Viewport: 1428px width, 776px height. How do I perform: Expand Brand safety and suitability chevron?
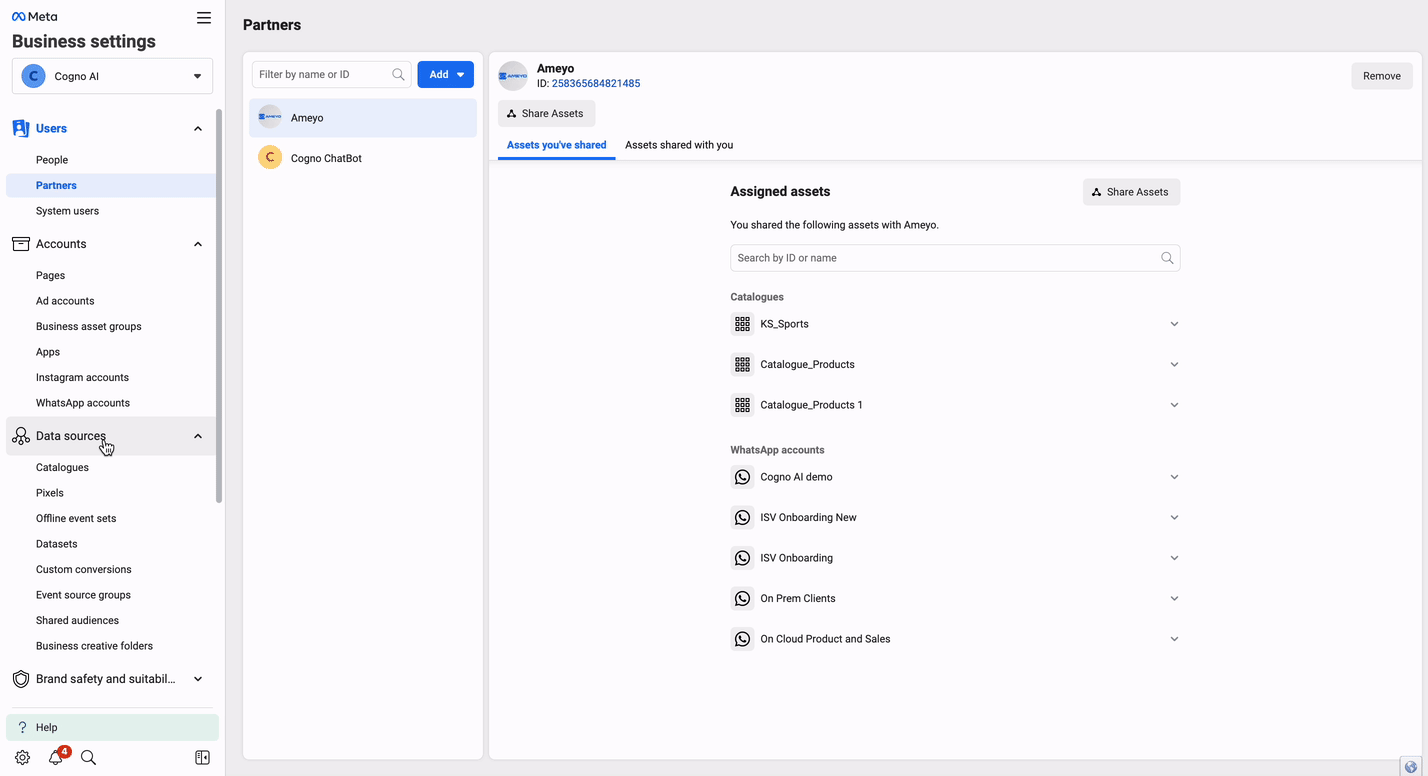[x=198, y=679]
